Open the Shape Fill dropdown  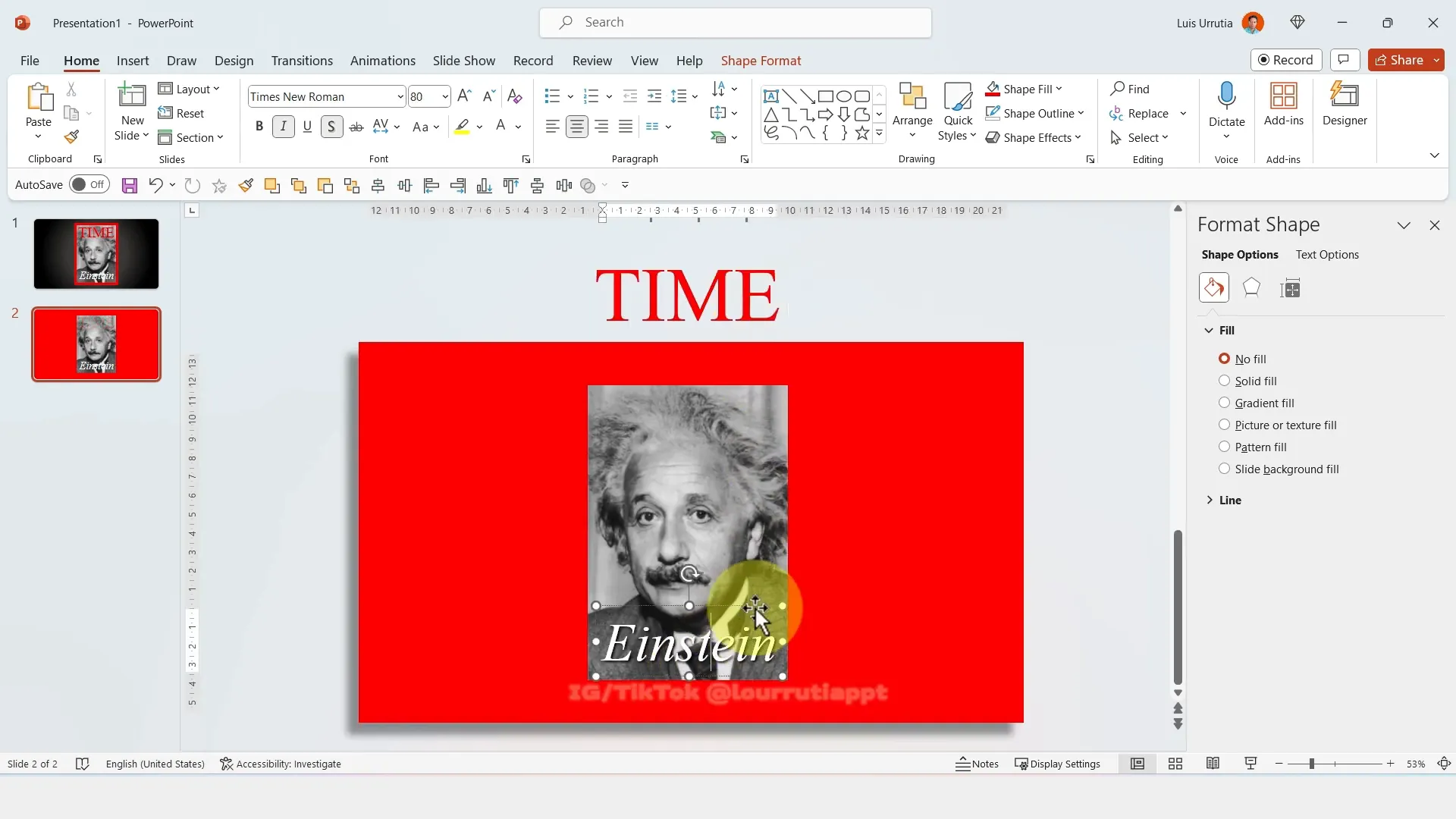tap(1059, 89)
